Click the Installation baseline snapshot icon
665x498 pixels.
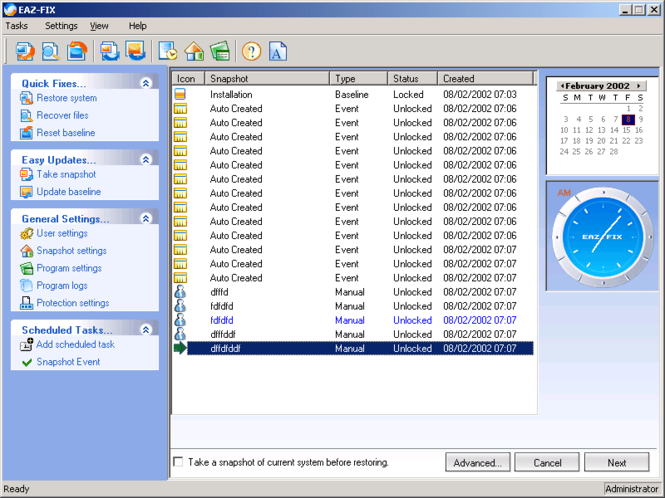(180, 94)
